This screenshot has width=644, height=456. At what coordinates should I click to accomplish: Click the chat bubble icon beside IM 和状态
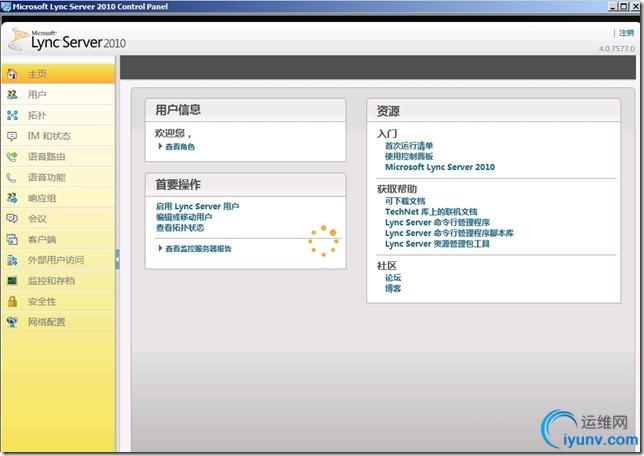pos(12,136)
